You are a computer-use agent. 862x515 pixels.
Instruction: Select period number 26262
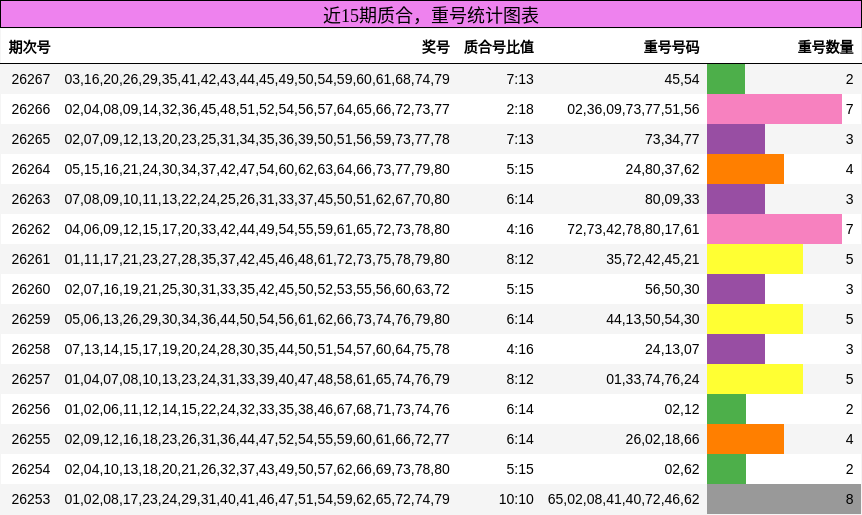point(31,229)
